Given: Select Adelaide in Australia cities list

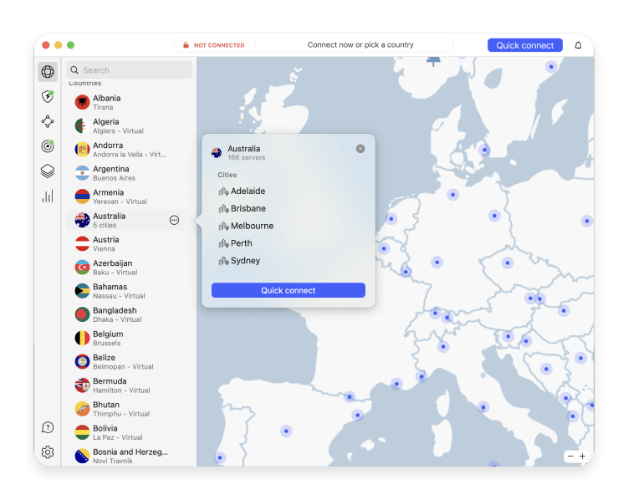Looking at the screenshot, I should (x=242, y=191).
